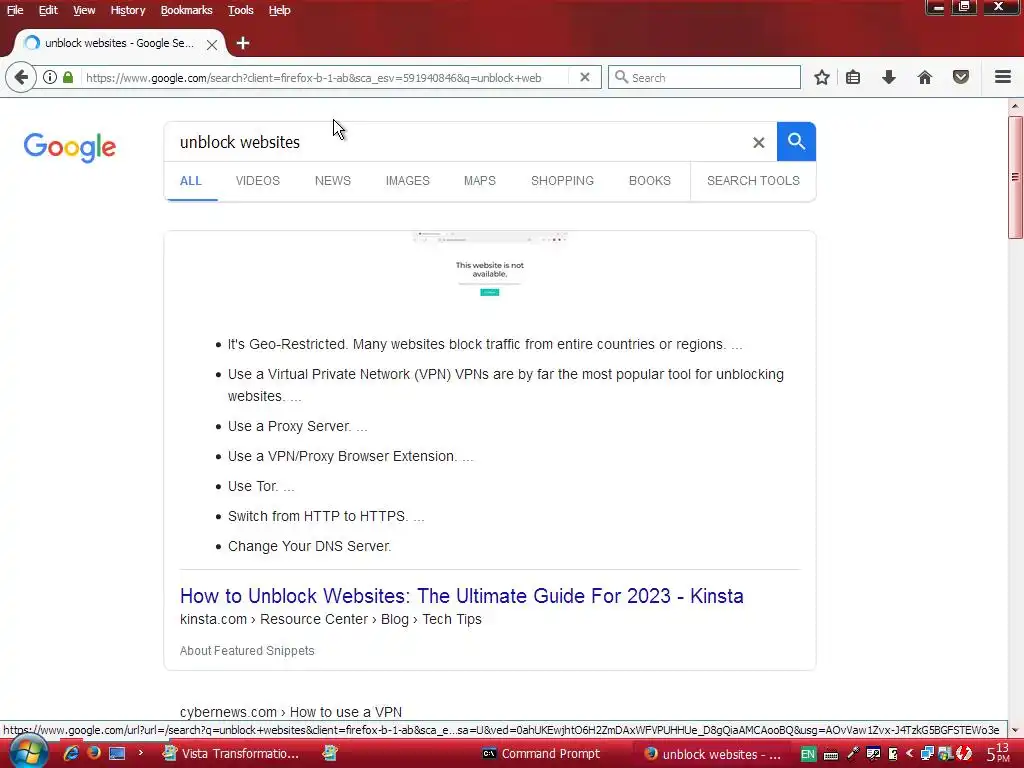The image size is (1024, 768).
Task: Click the taskbar clock showing 5:13 PM
Action: (x=998, y=754)
